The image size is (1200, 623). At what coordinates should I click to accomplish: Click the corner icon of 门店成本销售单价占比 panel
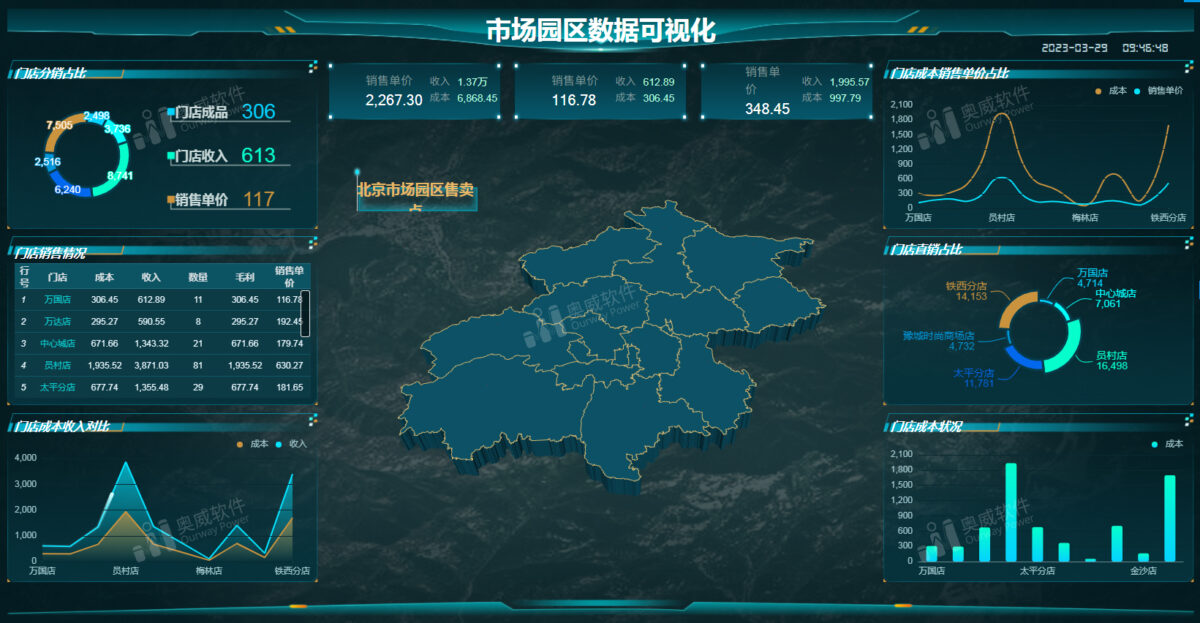tap(1189, 66)
